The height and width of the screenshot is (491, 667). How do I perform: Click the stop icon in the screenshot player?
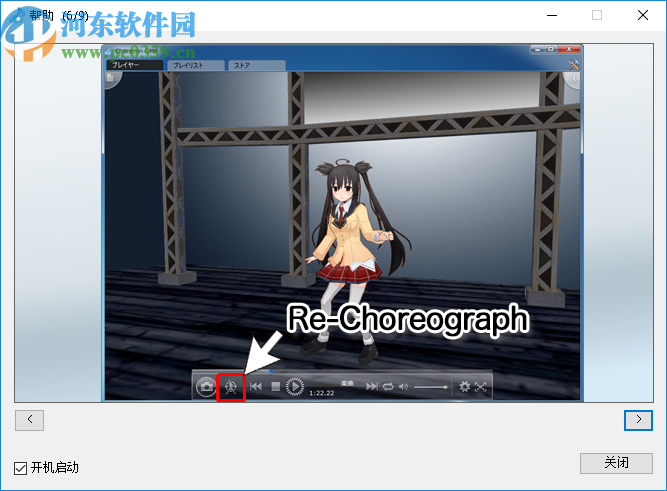pos(276,386)
